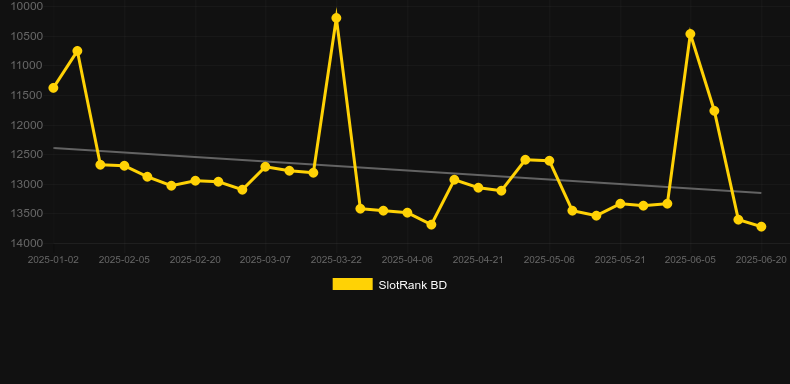The height and width of the screenshot is (384, 790).
Task: Click the "2025-06-20" x-axis date label
Action: [761, 260]
